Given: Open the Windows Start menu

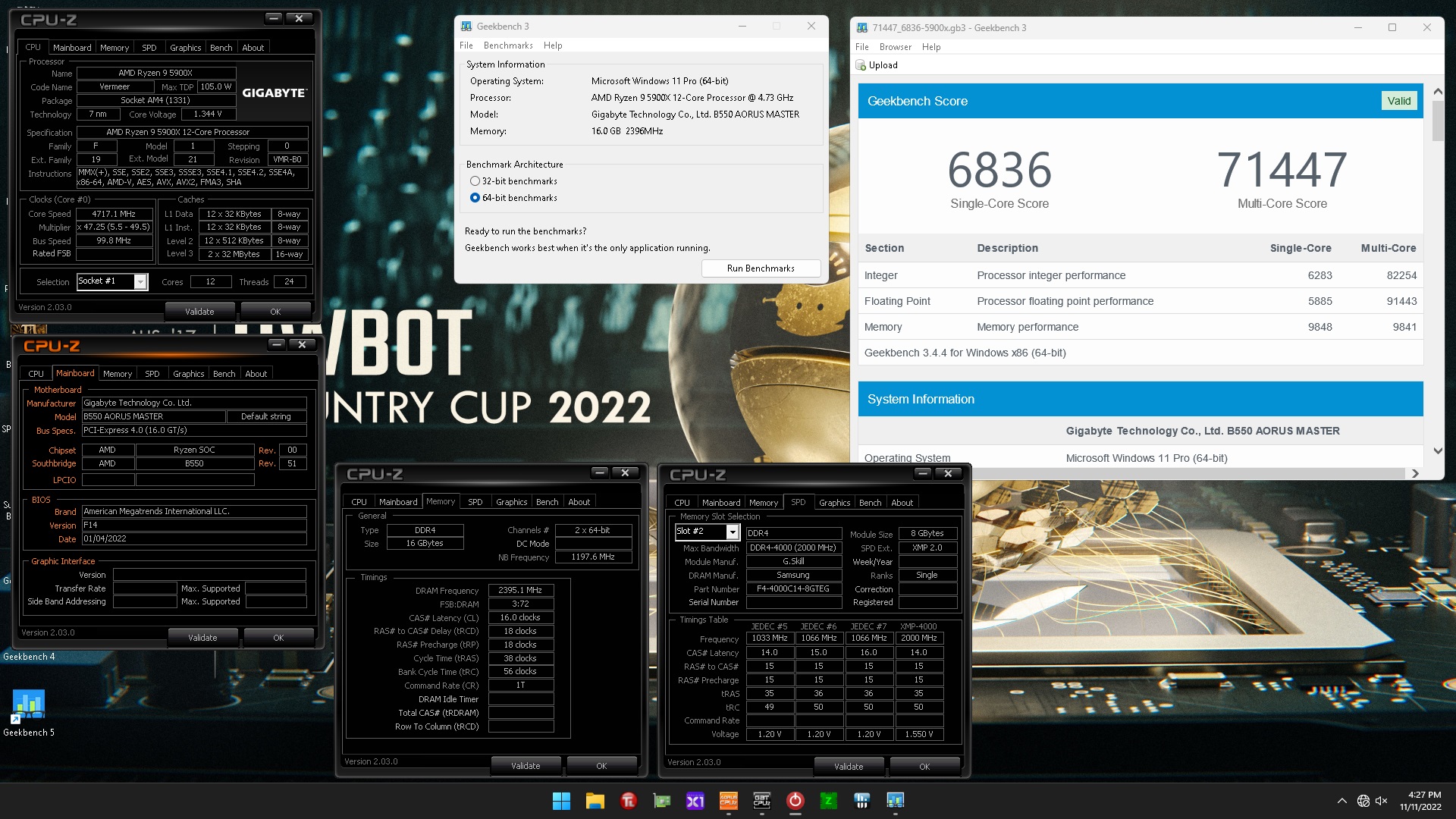Looking at the screenshot, I should pyautogui.click(x=561, y=801).
